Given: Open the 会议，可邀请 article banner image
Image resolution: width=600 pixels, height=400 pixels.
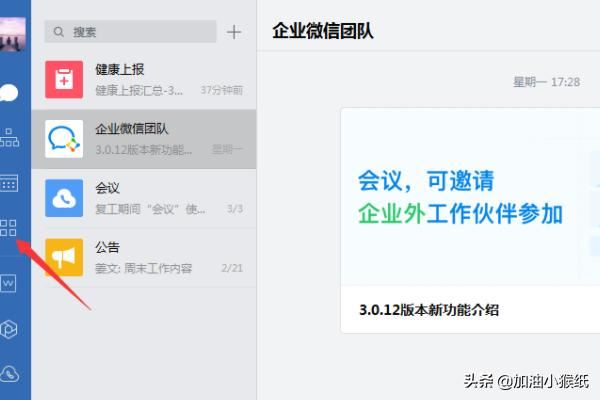Looking at the screenshot, I should coord(470,197).
